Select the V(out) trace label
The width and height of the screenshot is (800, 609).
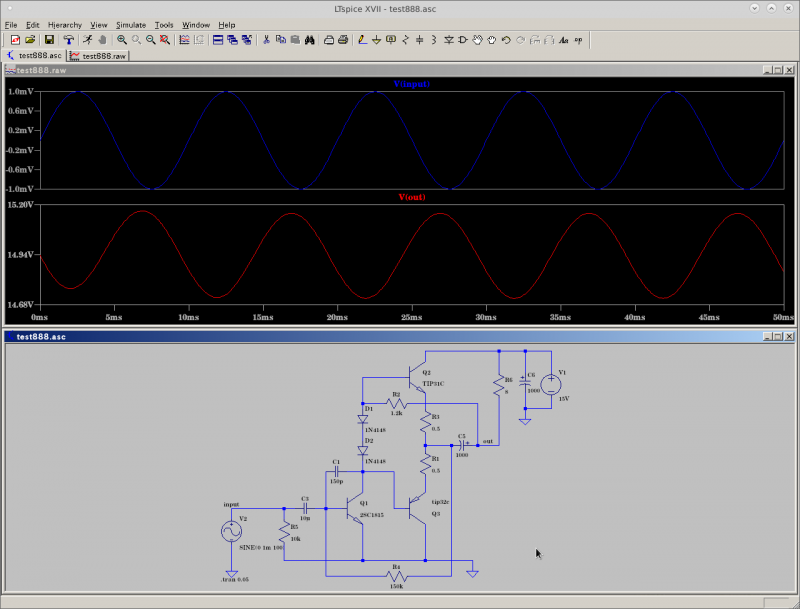coord(411,197)
